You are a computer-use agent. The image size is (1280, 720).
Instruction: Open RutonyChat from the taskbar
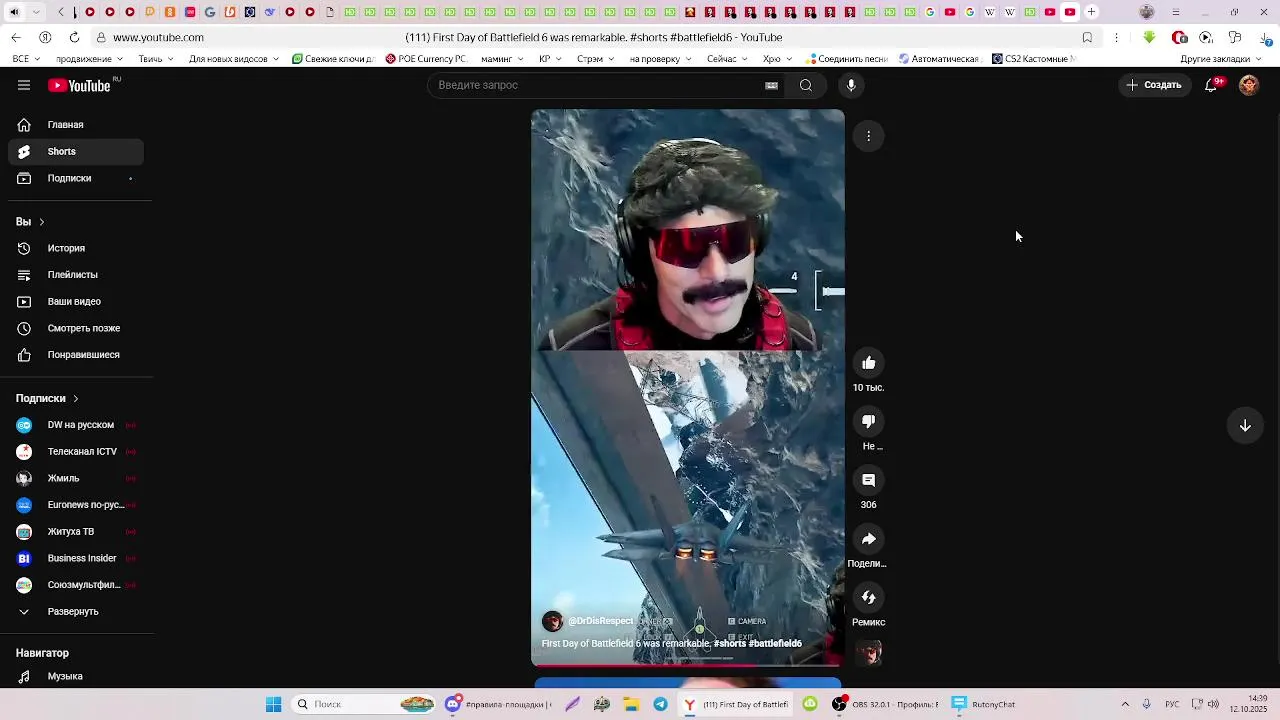(x=984, y=704)
